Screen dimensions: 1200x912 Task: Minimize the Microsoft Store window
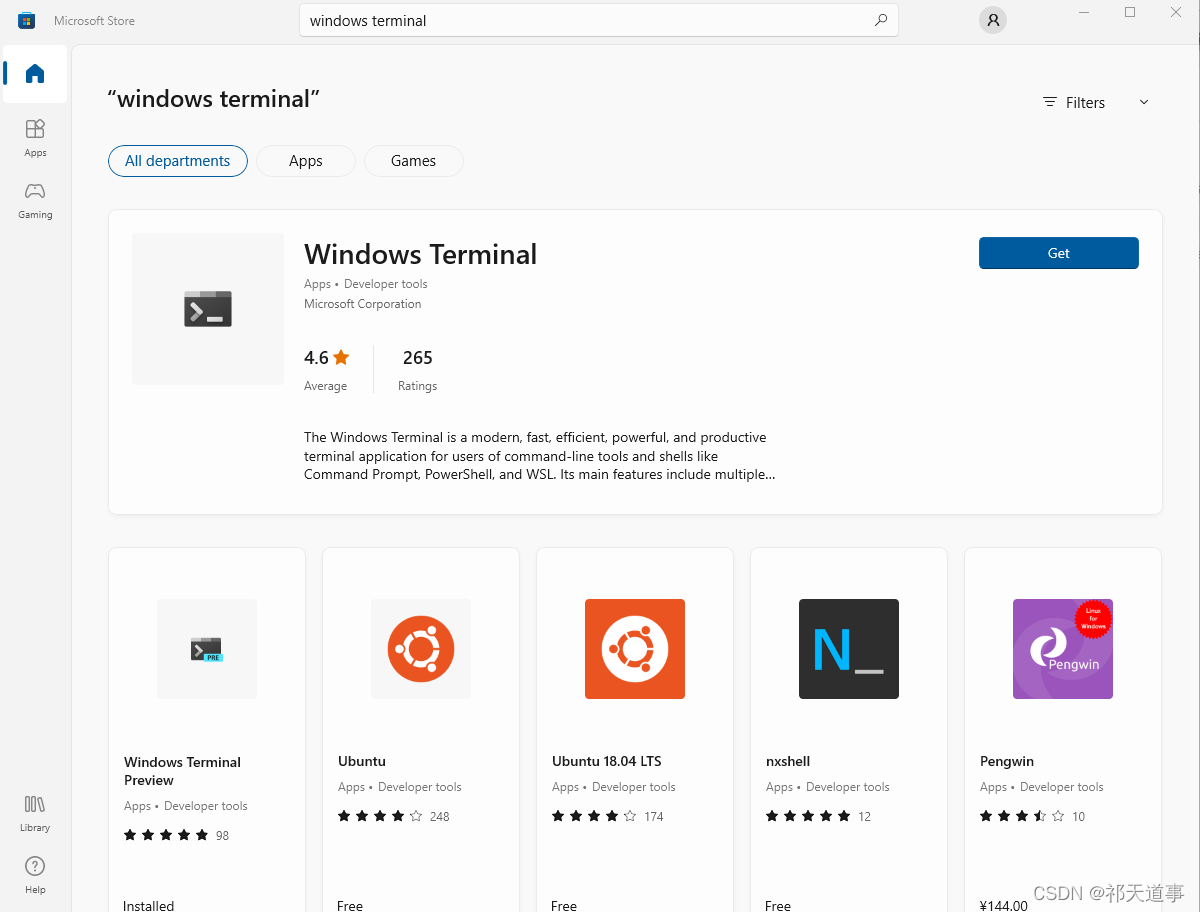point(1084,12)
